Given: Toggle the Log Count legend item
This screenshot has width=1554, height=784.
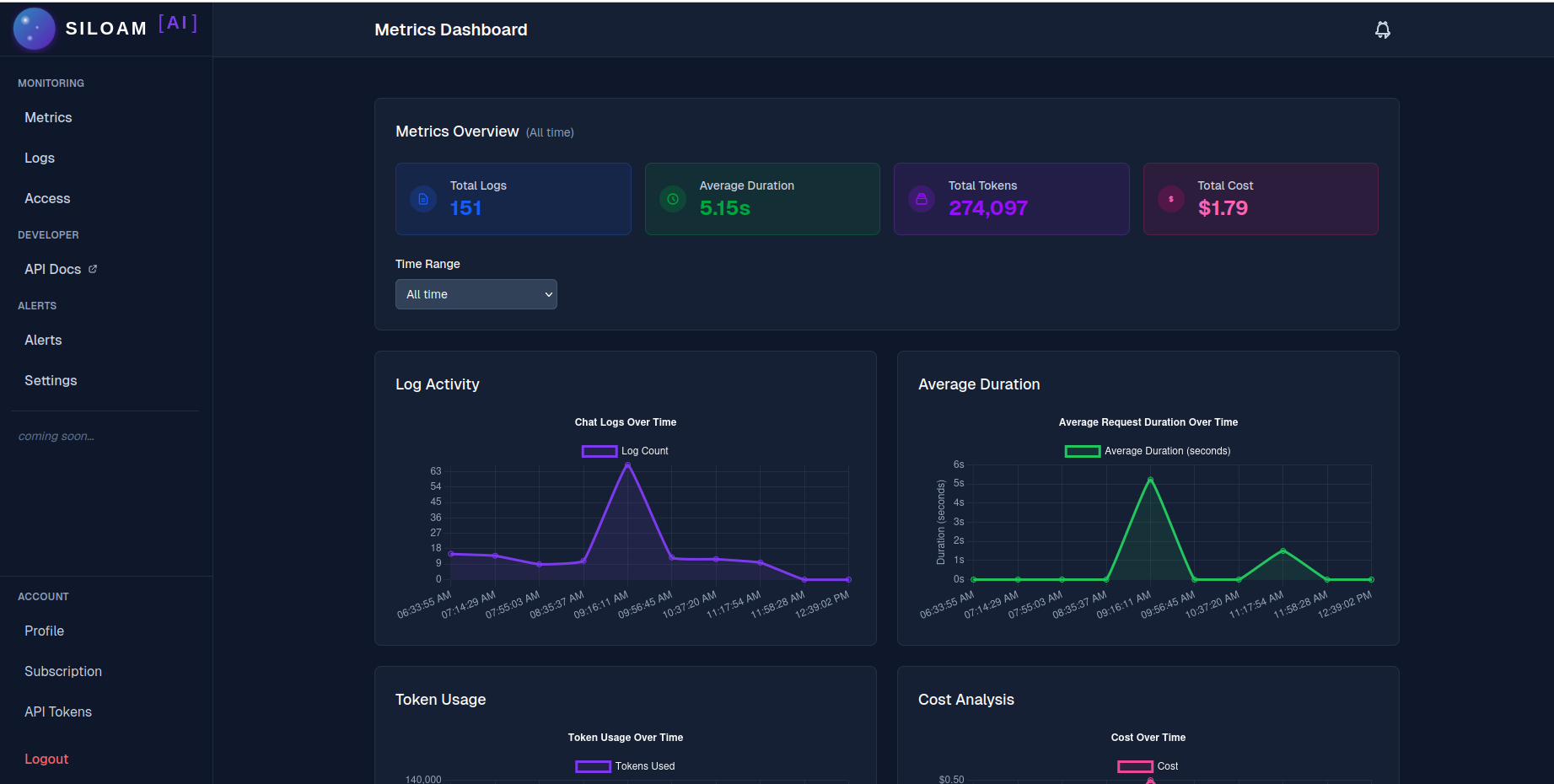Looking at the screenshot, I should pyautogui.click(x=625, y=451).
